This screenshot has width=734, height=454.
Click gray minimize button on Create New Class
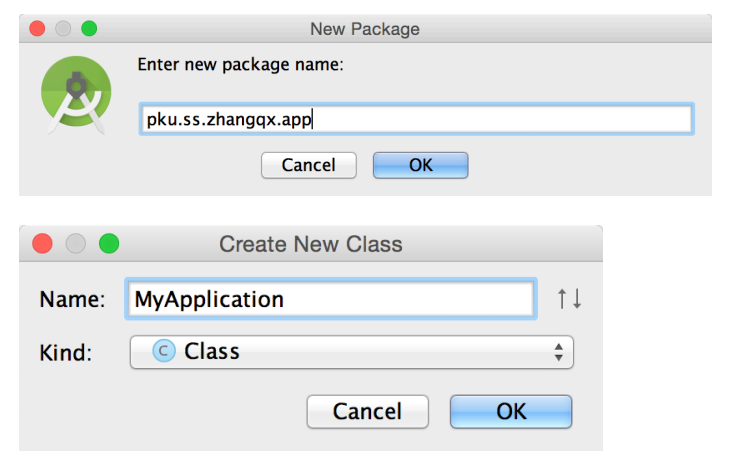click(76, 243)
